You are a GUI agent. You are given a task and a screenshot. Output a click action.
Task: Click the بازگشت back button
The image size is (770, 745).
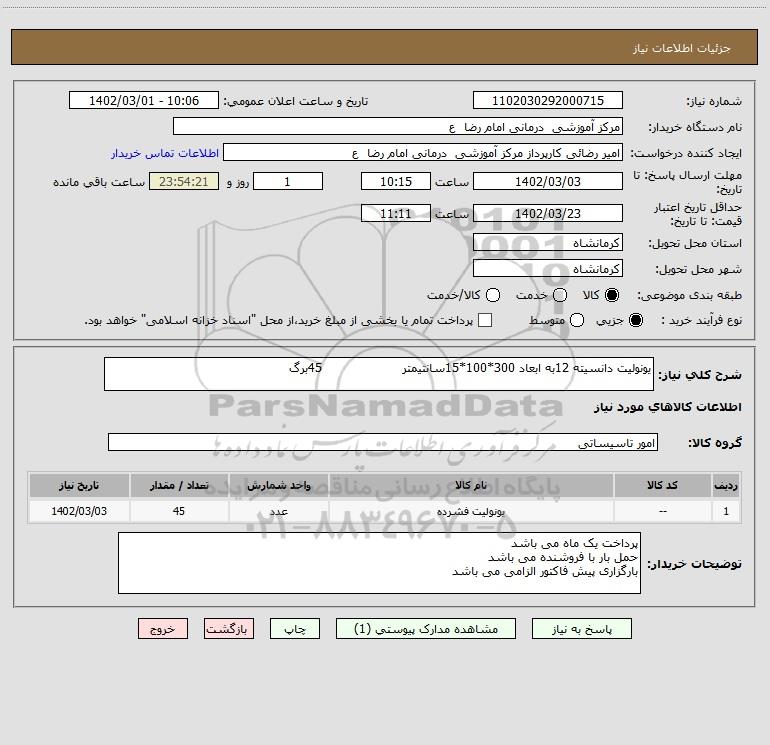pos(229,629)
